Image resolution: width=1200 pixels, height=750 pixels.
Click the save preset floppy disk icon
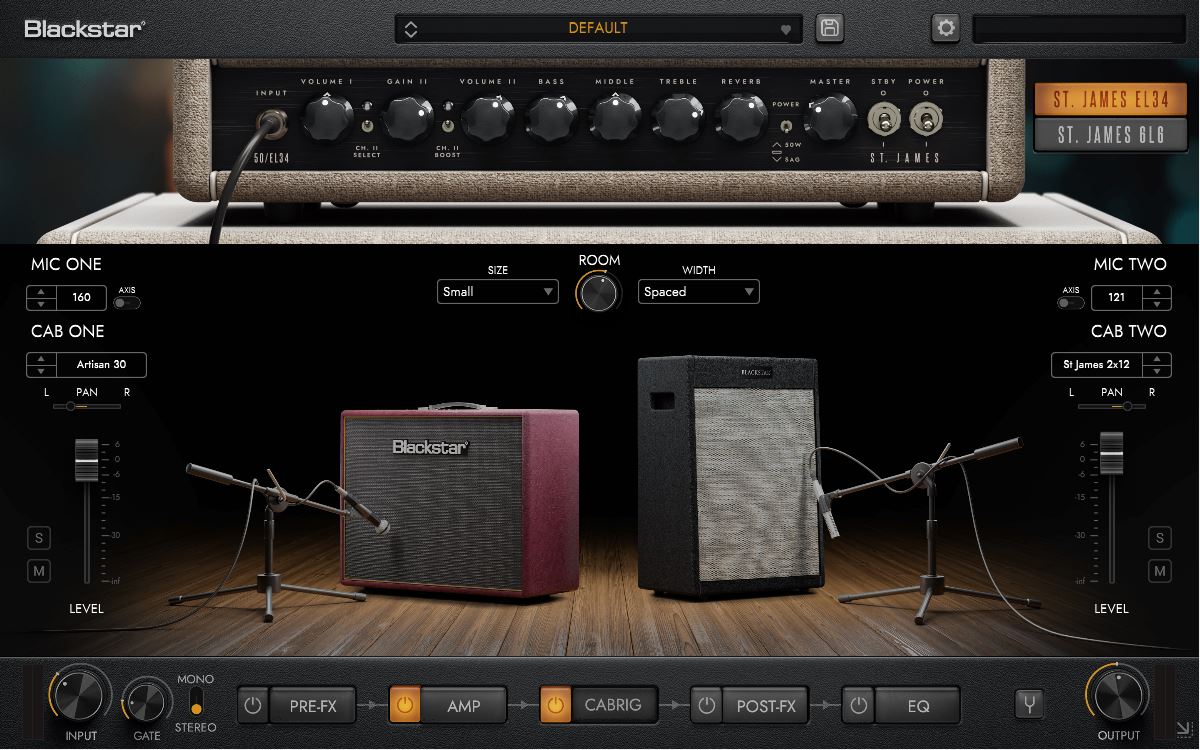[x=830, y=28]
